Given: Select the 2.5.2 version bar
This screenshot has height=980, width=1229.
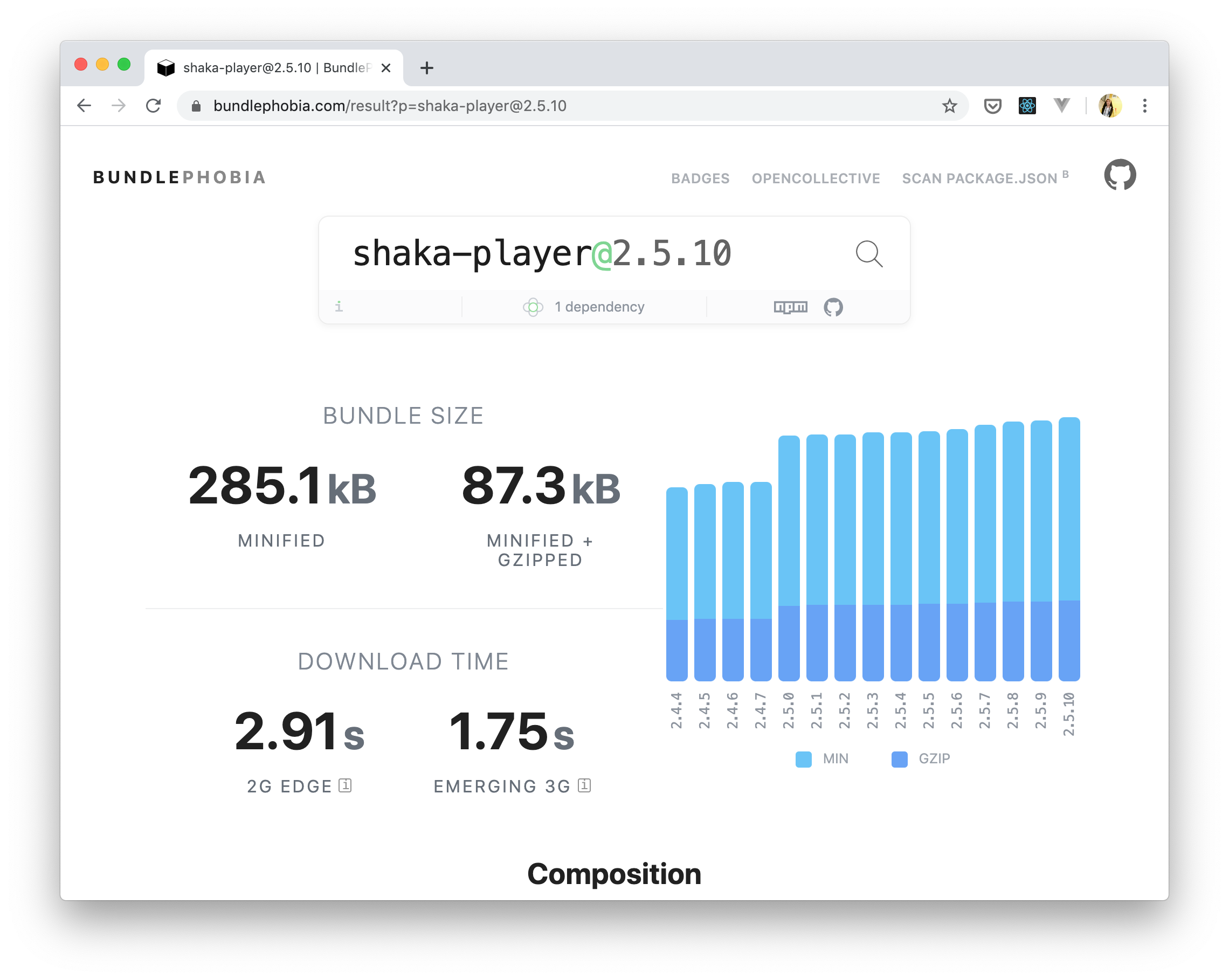Looking at the screenshot, I should pyautogui.click(x=845, y=557).
